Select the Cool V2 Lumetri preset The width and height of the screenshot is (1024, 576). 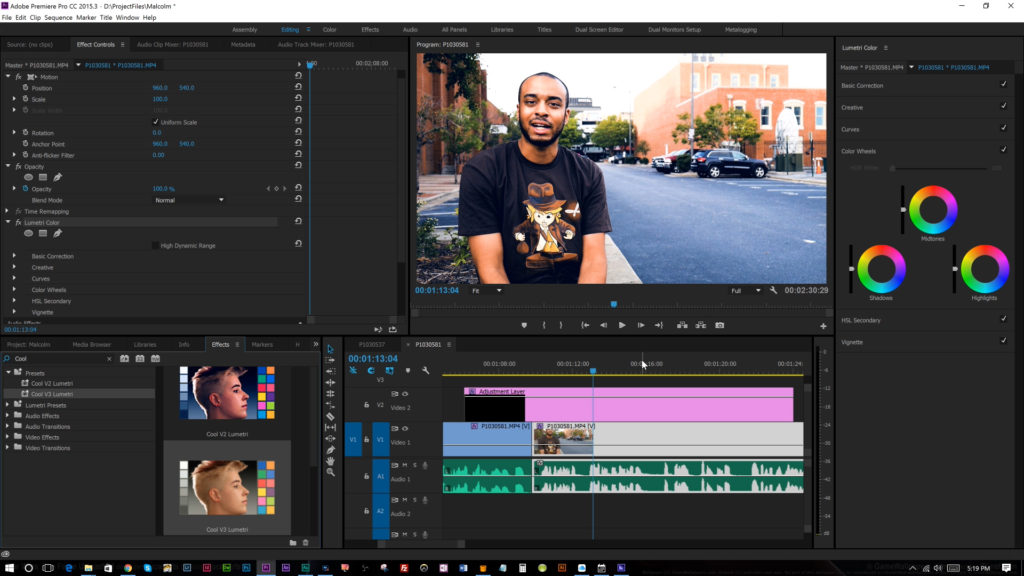click(x=52, y=383)
